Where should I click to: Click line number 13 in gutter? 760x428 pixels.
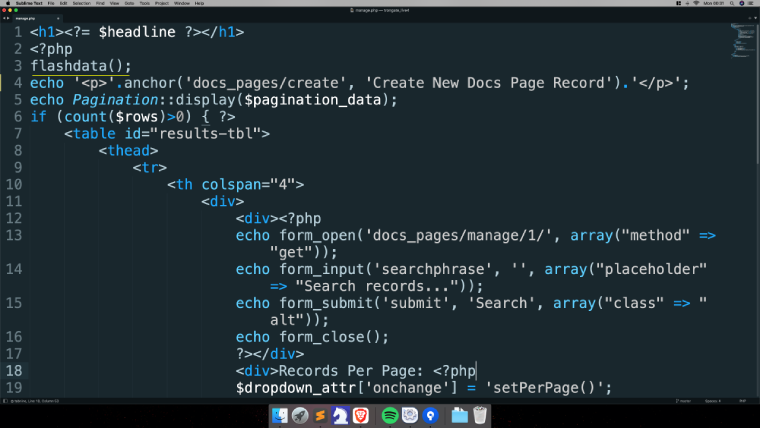coord(14,236)
